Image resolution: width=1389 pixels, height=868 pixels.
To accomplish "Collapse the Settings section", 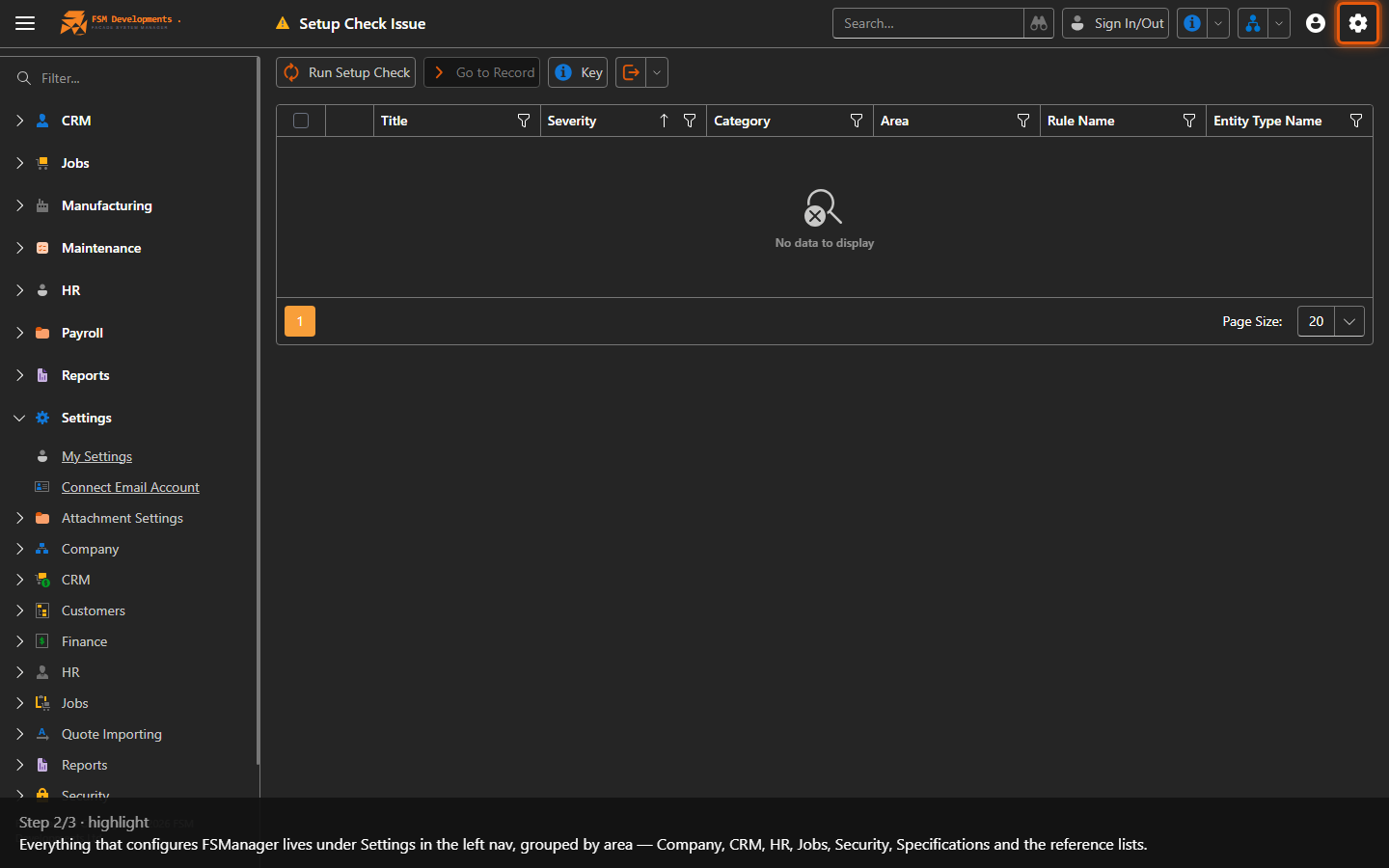I will click(x=19, y=418).
